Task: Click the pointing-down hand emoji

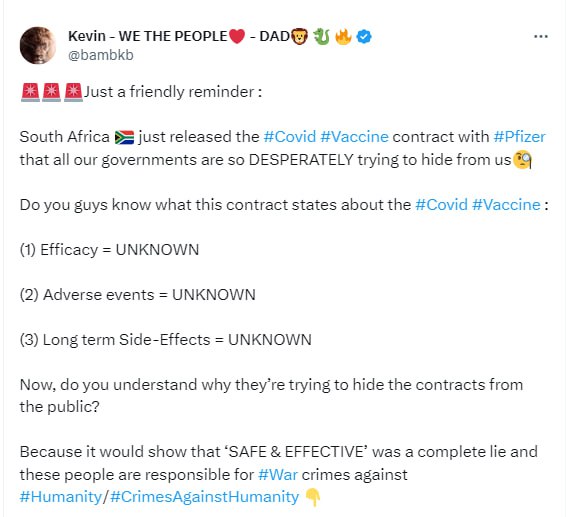Action: point(313,497)
